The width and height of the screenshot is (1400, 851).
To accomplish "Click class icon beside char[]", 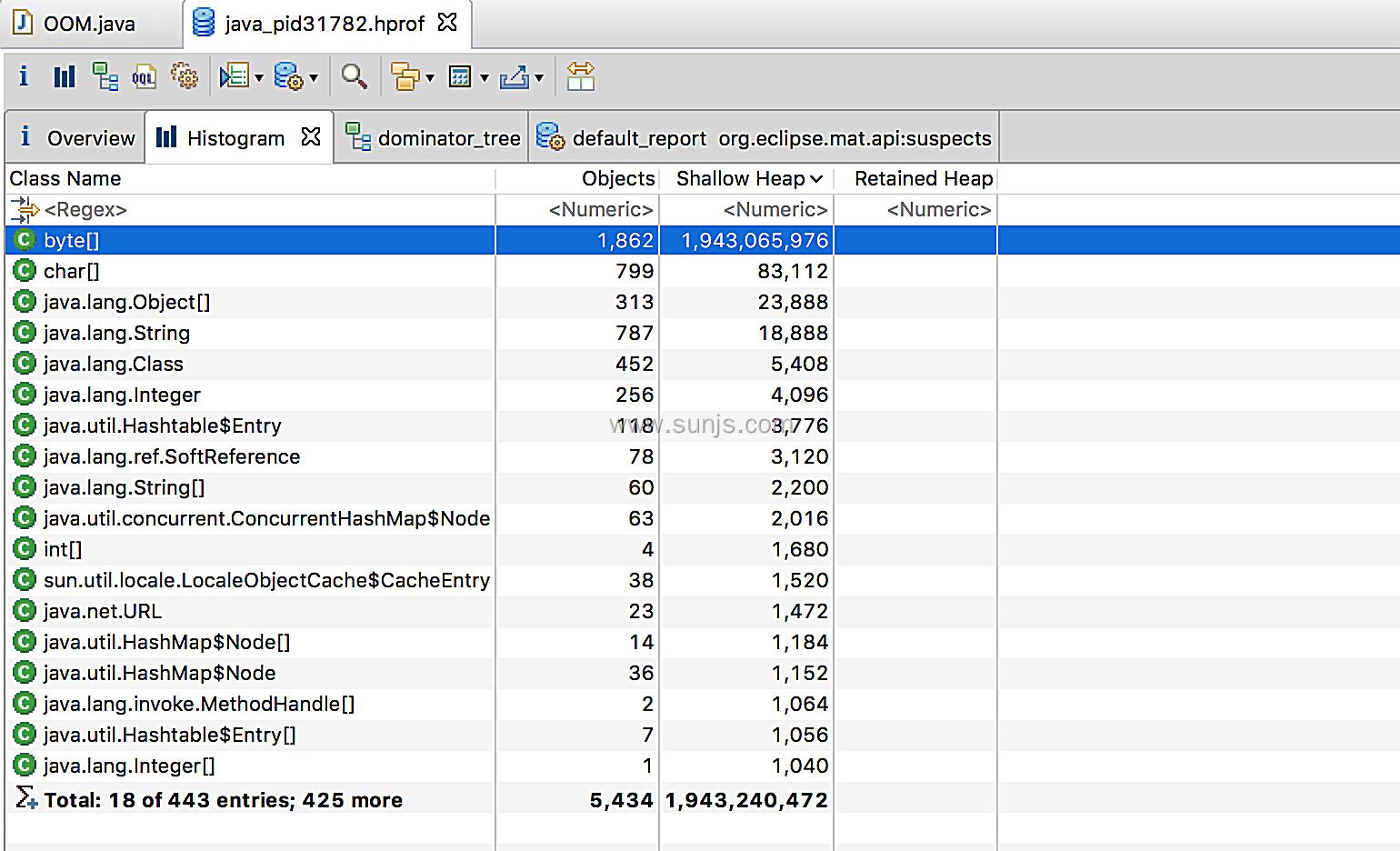I will (25, 271).
